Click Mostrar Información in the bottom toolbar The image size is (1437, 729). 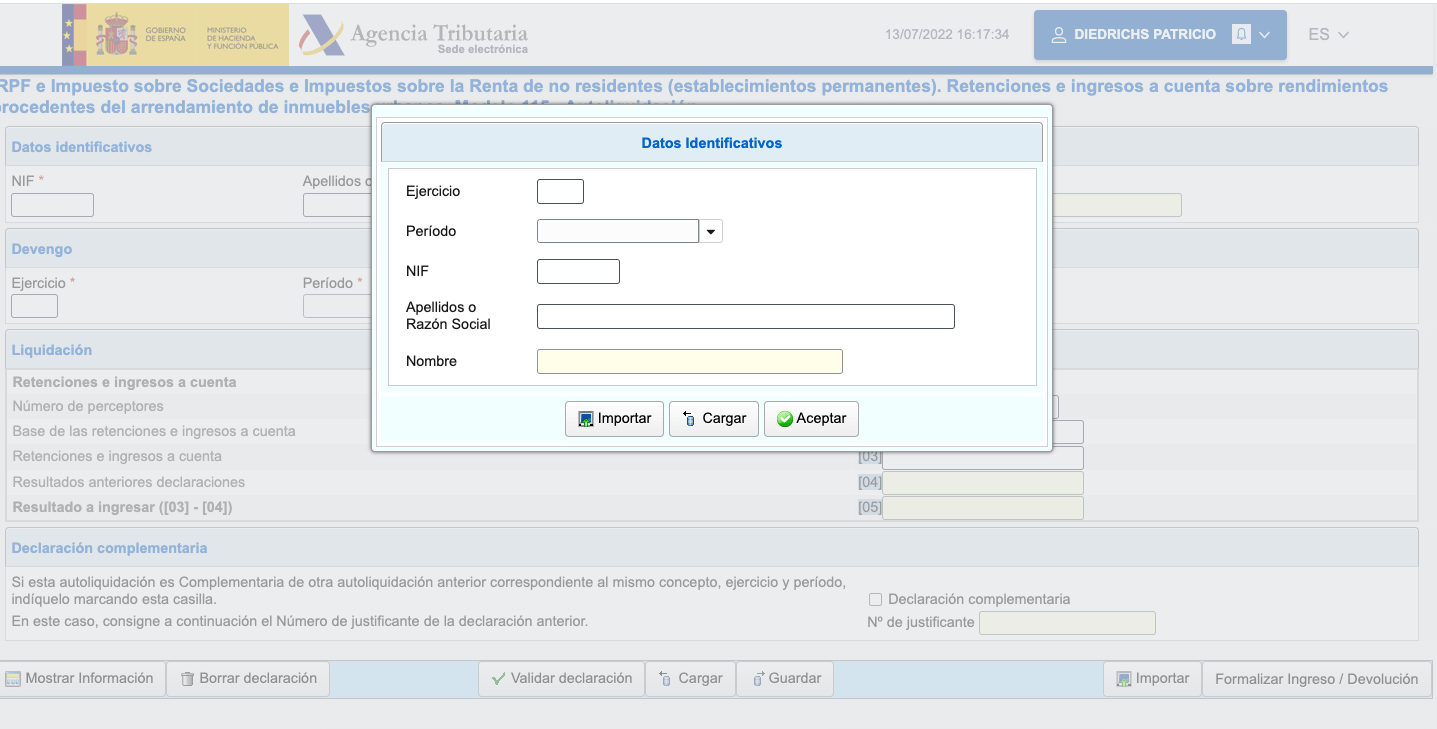pos(80,679)
